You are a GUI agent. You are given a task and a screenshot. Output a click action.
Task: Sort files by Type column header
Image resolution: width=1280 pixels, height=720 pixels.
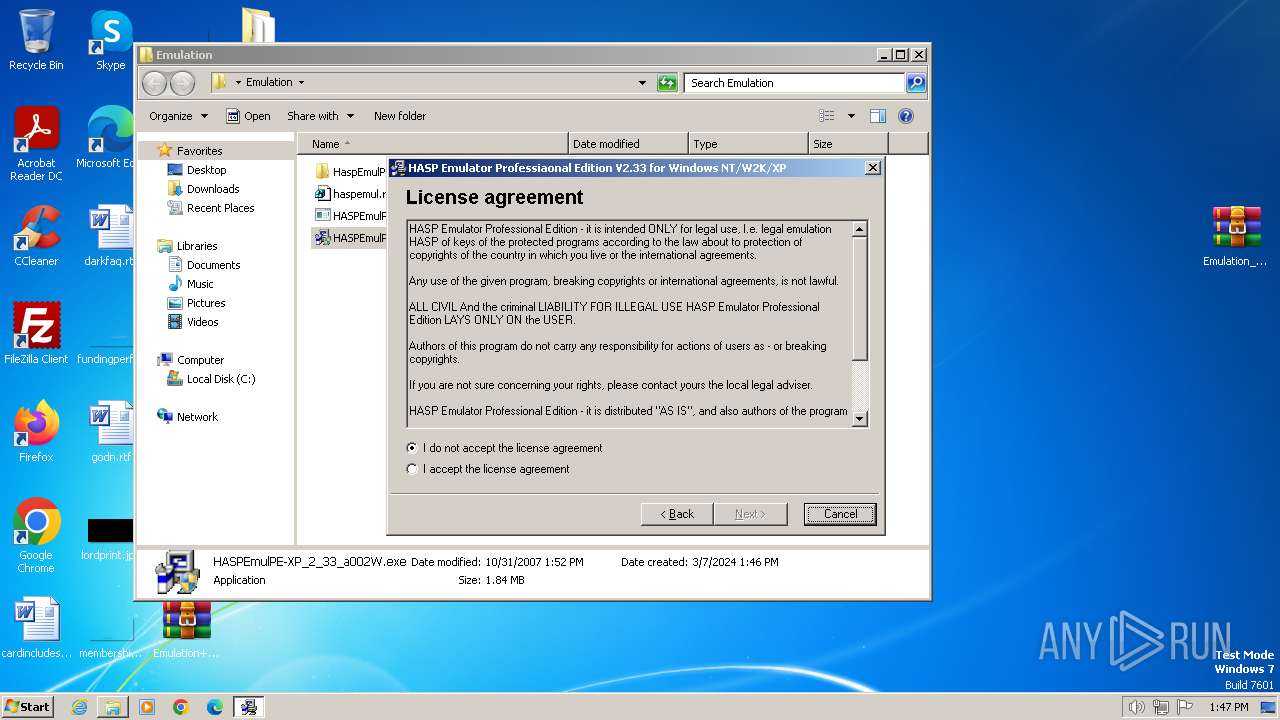click(748, 144)
